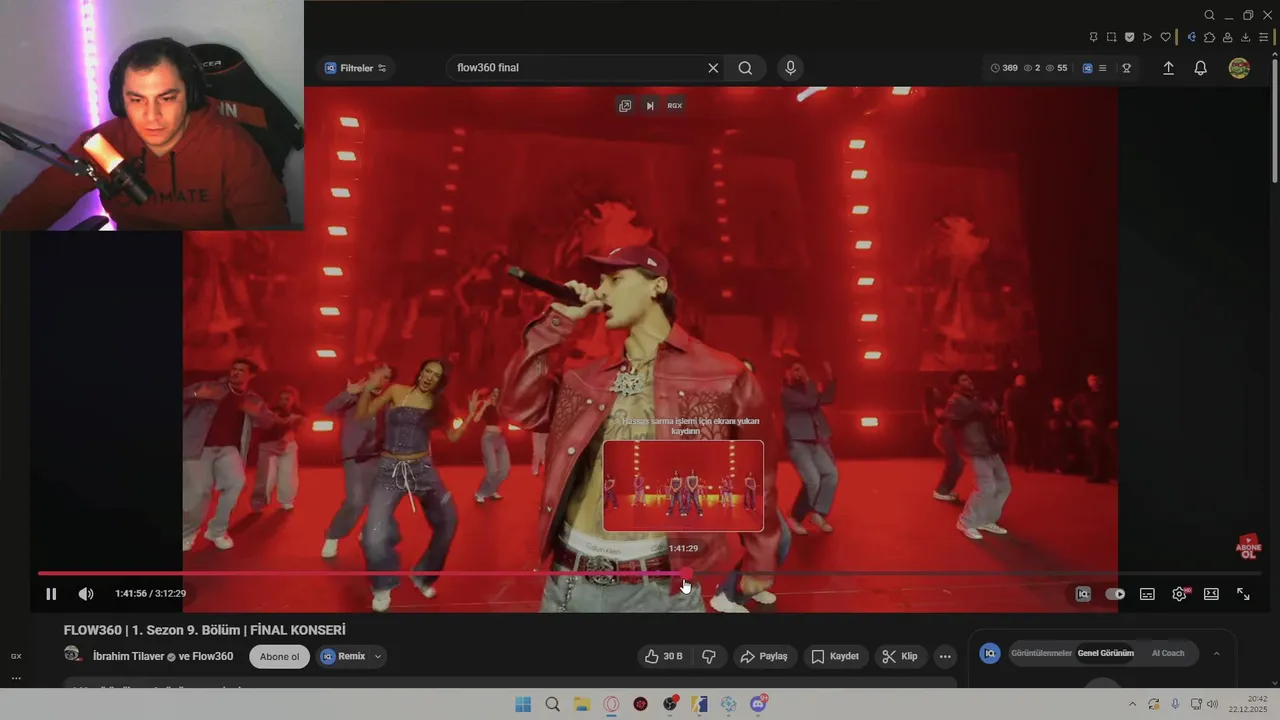Open Opera browser in taskbar
The image size is (1280, 720).
point(611,705)
